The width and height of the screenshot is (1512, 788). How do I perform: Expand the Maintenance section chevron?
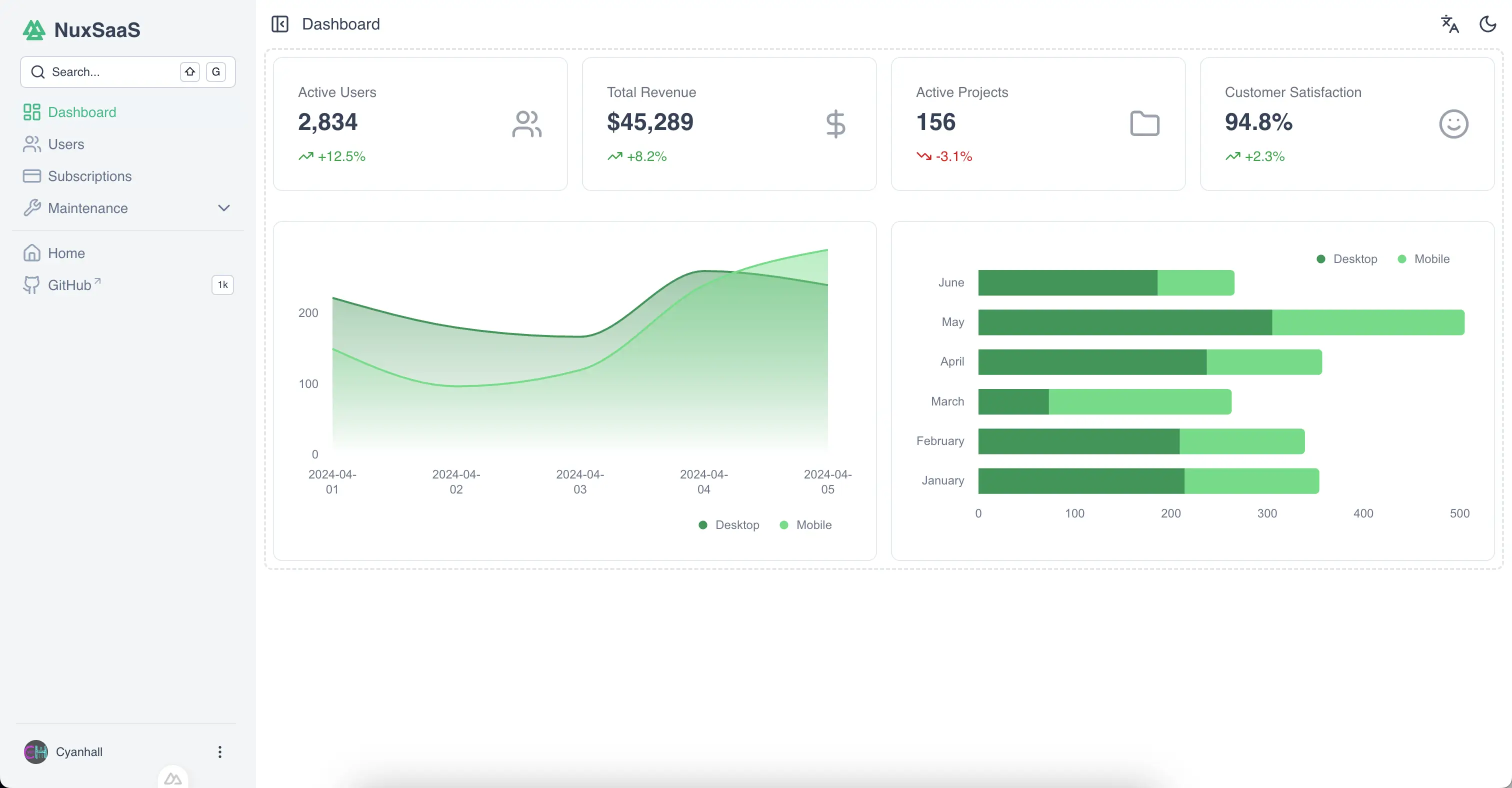pyautogui.click(x=223, y=208)
